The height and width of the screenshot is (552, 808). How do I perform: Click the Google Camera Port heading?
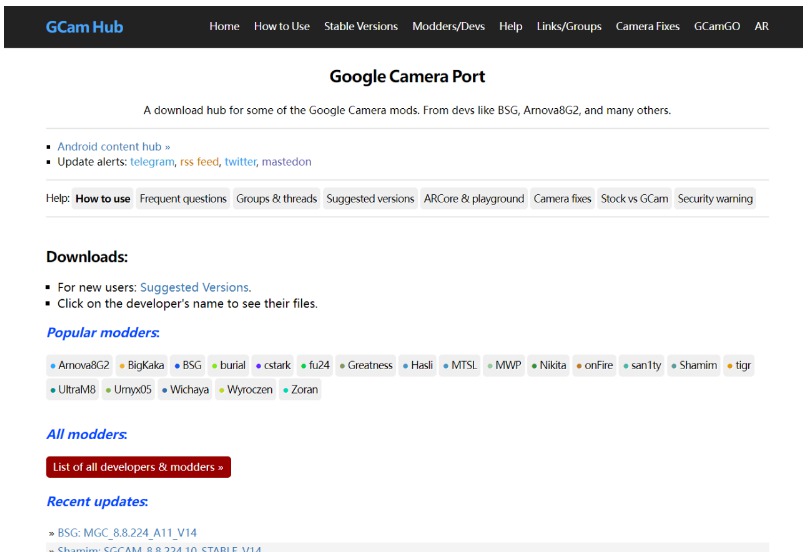[x=407, y=76]
